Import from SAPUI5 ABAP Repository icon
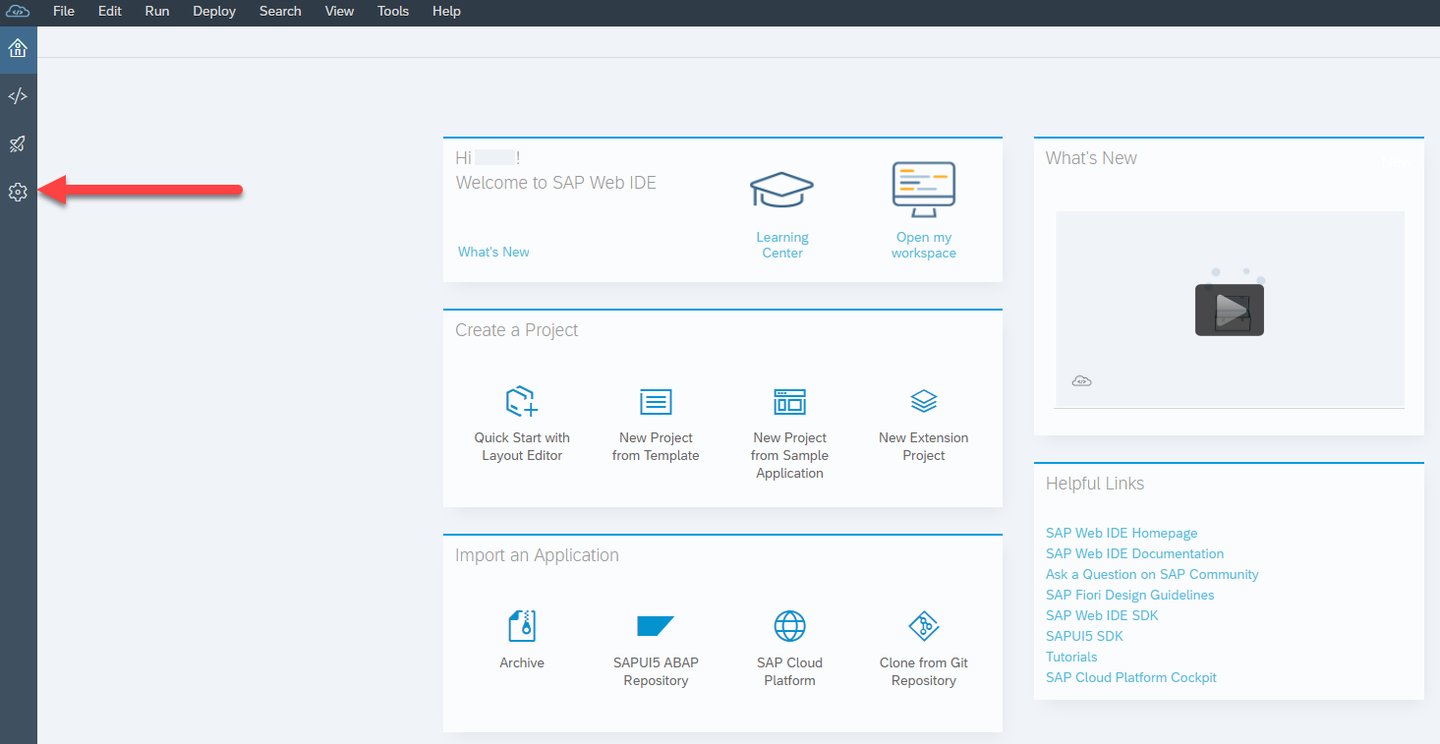This screenshot has width=1440, height=744. [656, 626]
